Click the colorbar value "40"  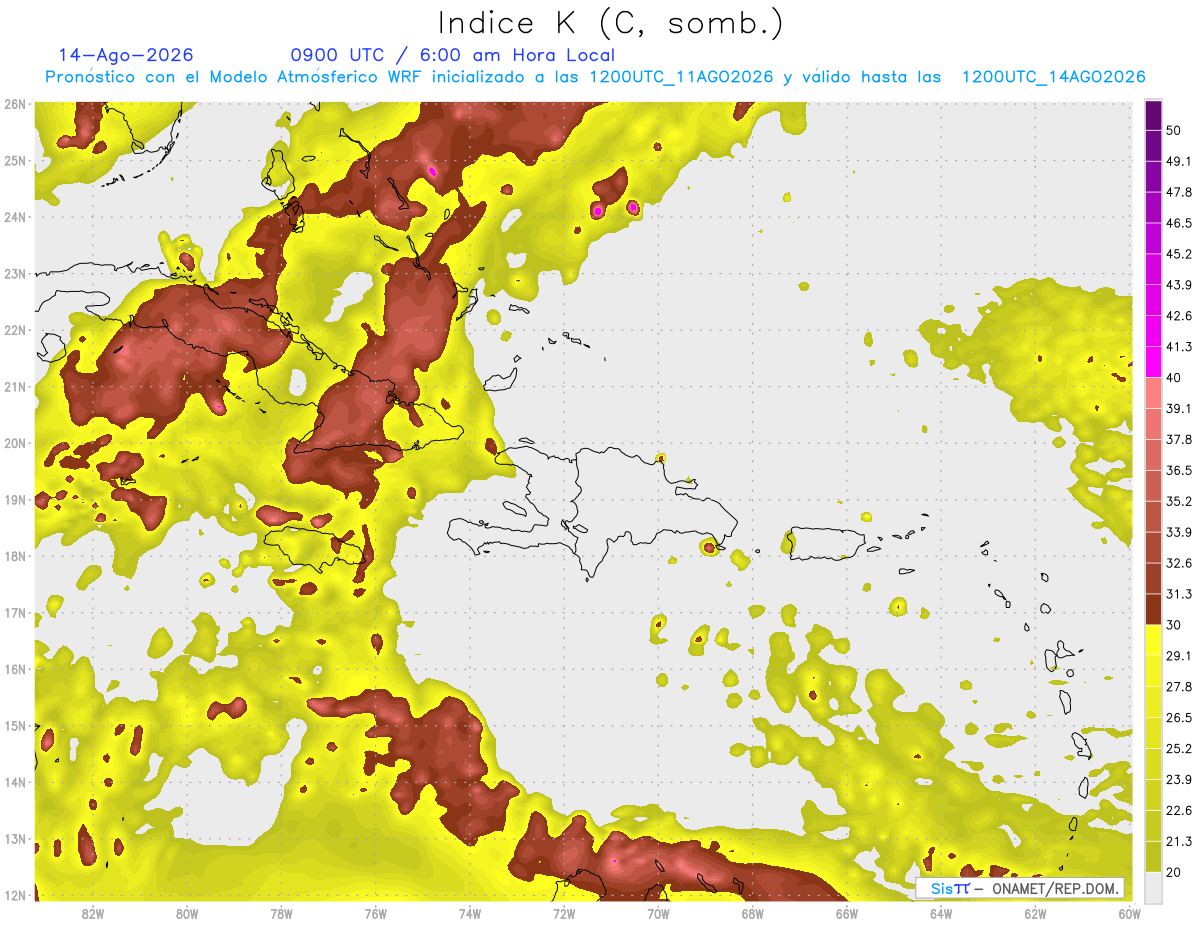1175,378
